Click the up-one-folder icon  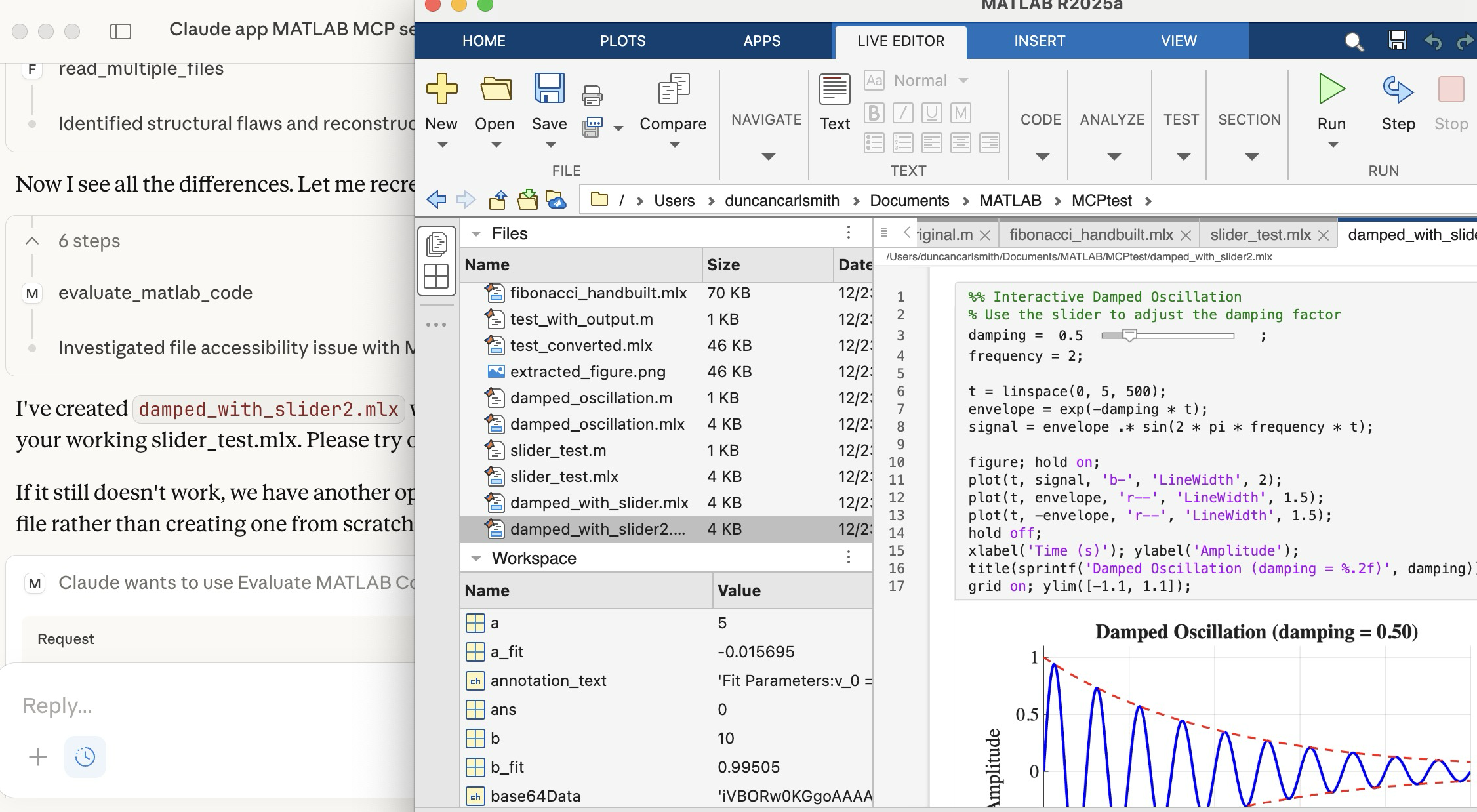(498, 199)
